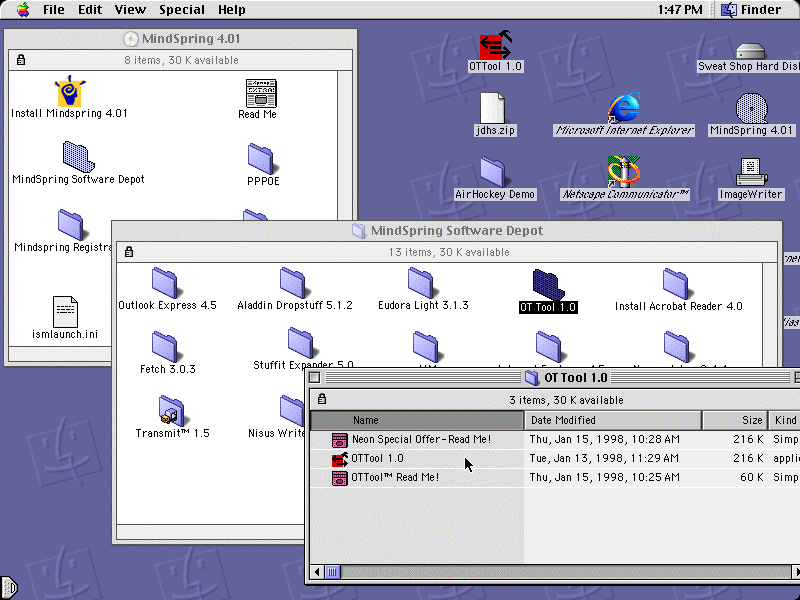Select the Transmit 1.5 folder
Screen dimensions: 800x600
pyautogui.click(x=171, y=411)
